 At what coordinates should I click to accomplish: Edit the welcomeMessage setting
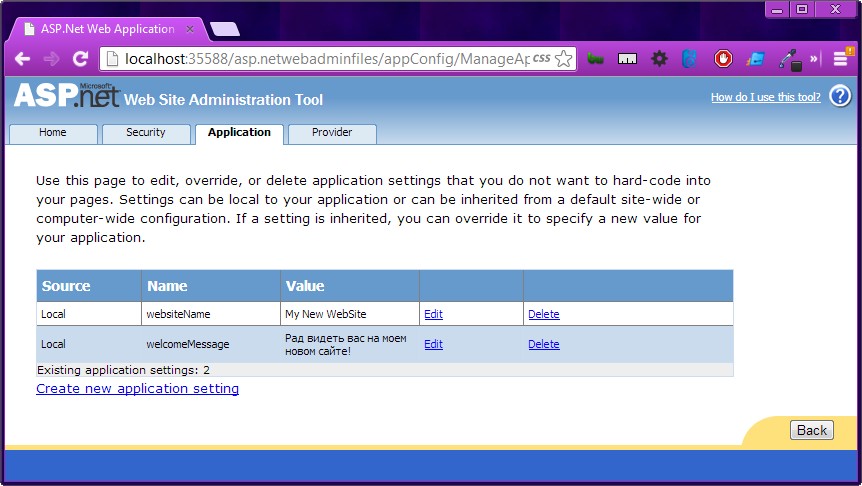(433, 344)
